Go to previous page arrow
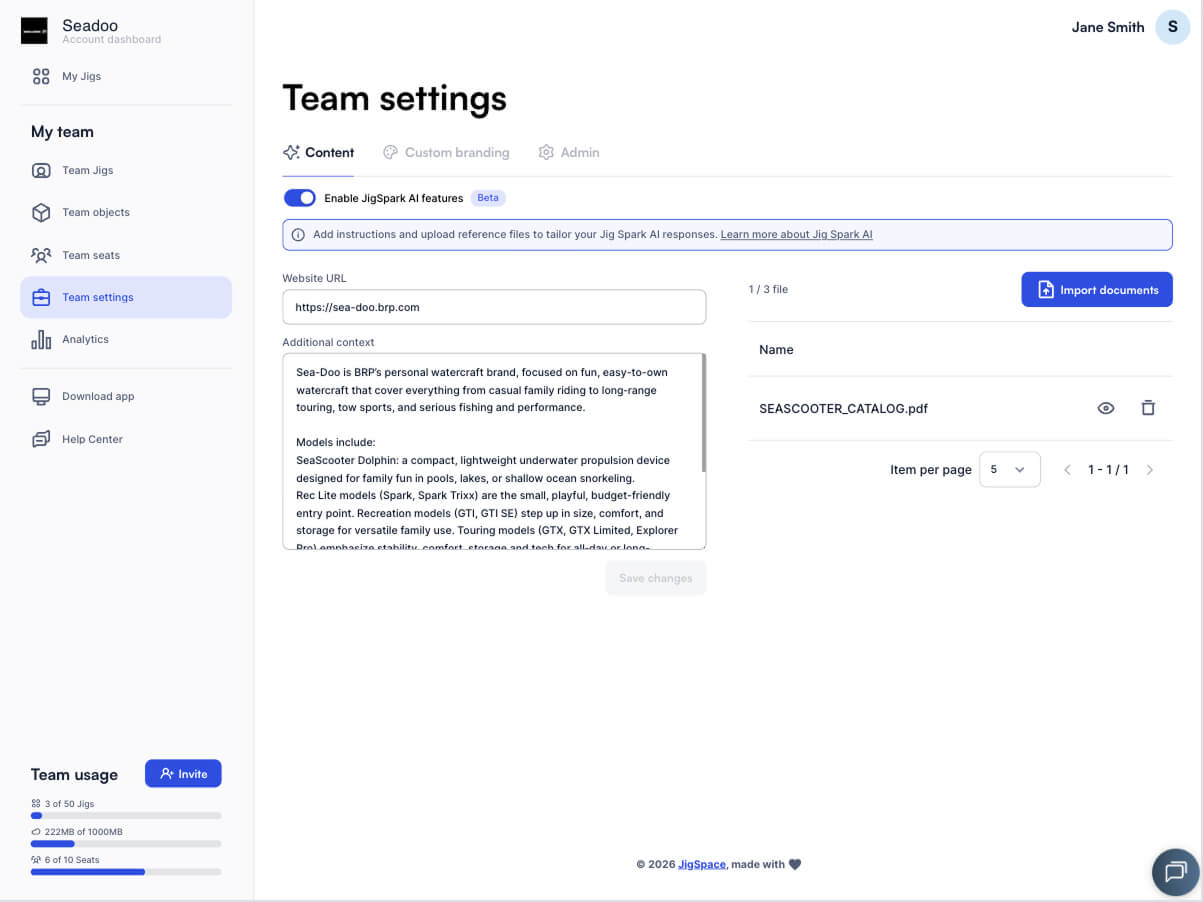Viewport: 1203px width, 902px height. tap(1068, 470)
